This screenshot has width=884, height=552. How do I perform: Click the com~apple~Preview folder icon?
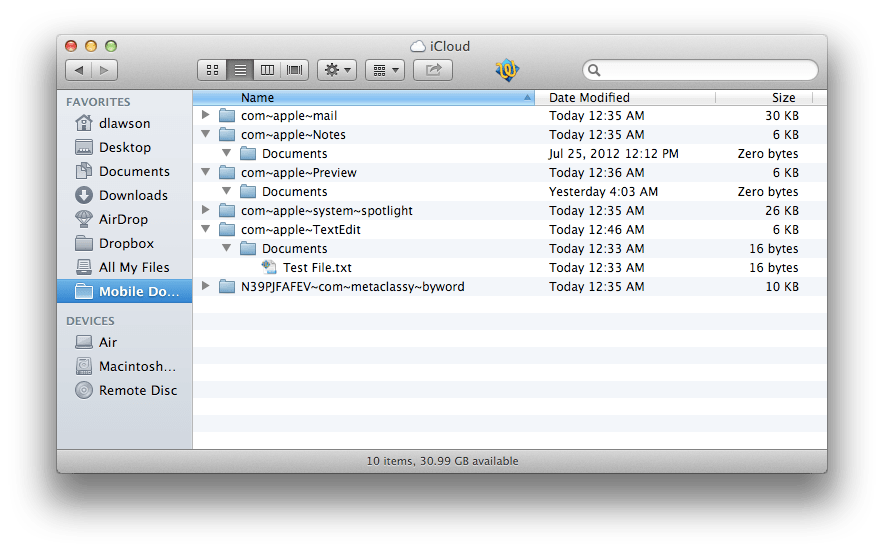click(227, 173)
